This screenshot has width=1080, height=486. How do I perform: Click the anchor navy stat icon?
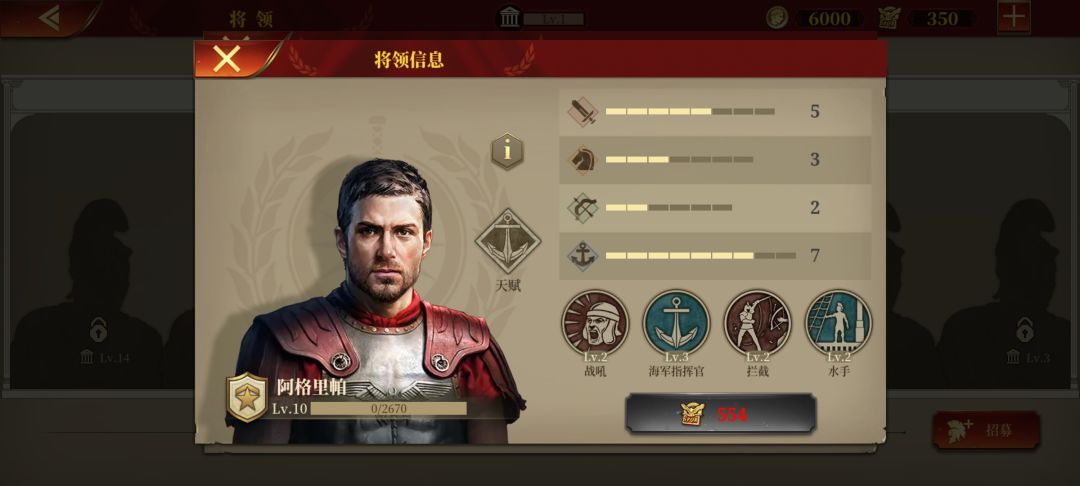[583, 256]
